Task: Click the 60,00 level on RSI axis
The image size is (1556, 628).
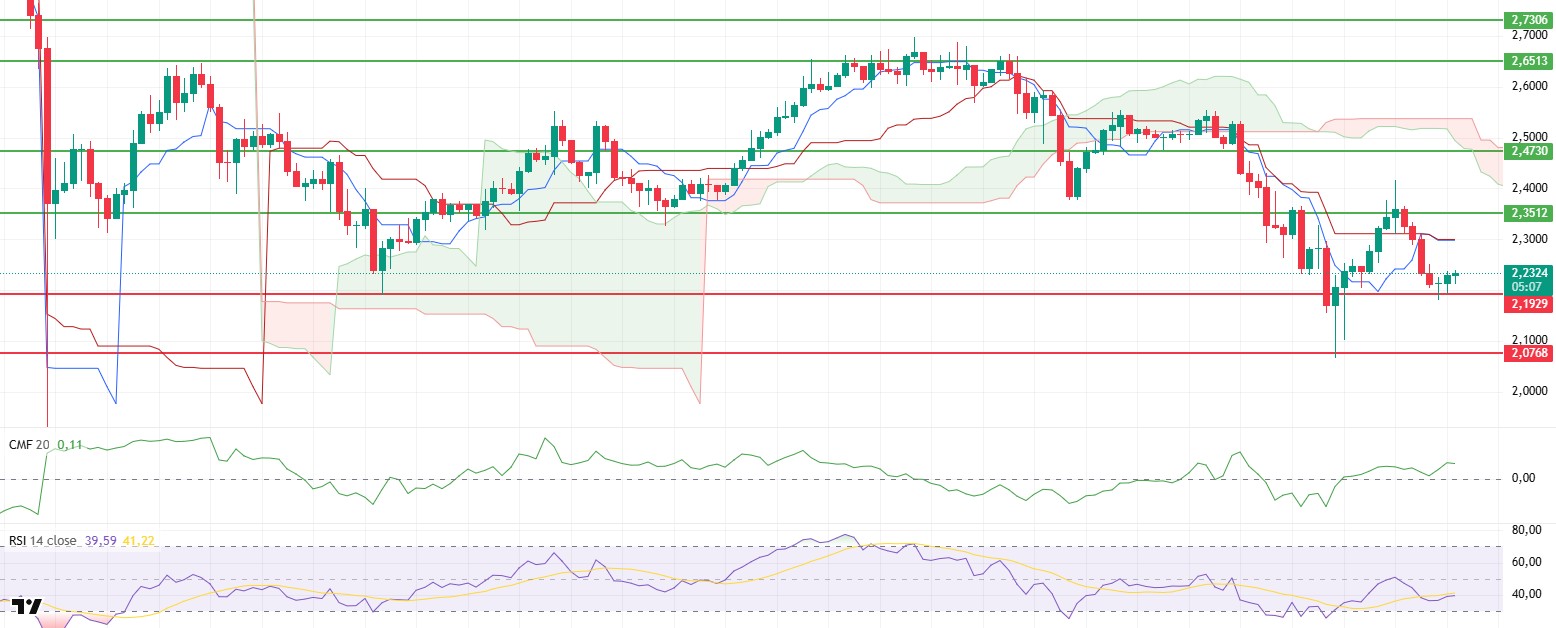Action: pyautogui.click(x=1524, y=562)
